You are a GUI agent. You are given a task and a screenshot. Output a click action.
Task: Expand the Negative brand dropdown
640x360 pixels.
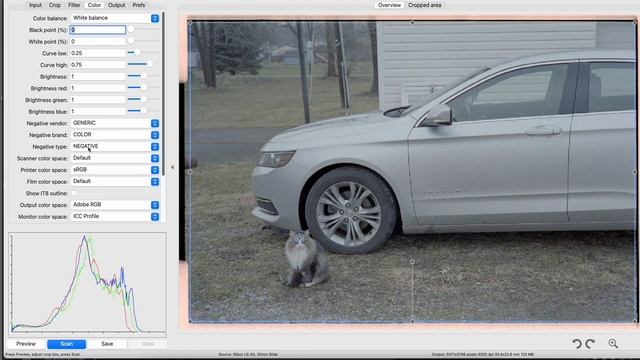point(115,135)
